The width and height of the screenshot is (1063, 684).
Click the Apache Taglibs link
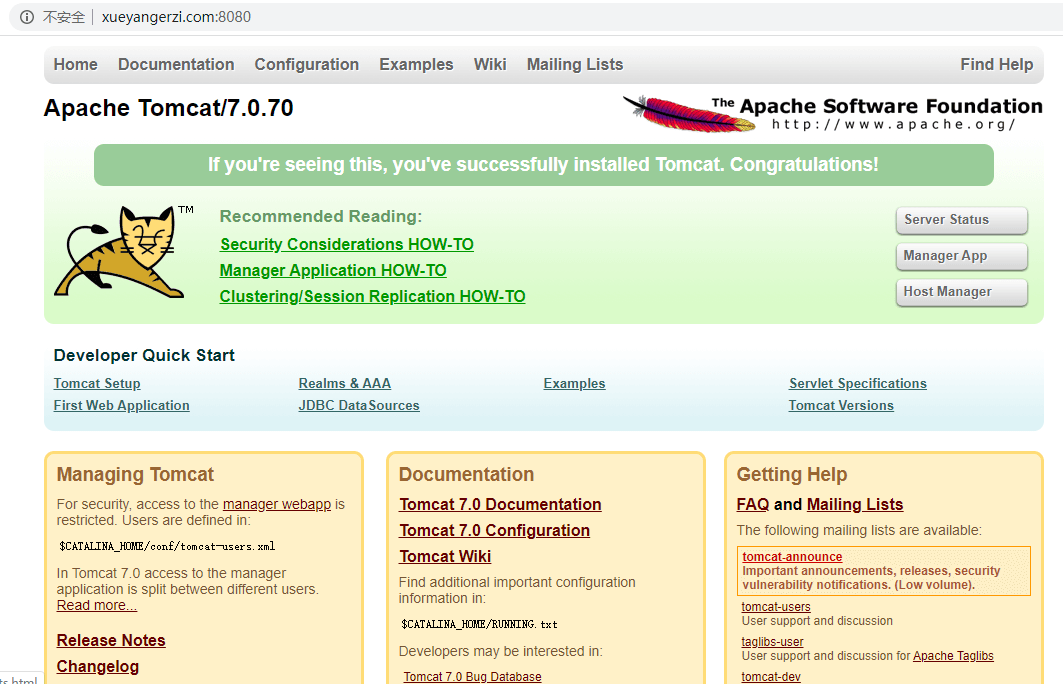click(953, 656)
